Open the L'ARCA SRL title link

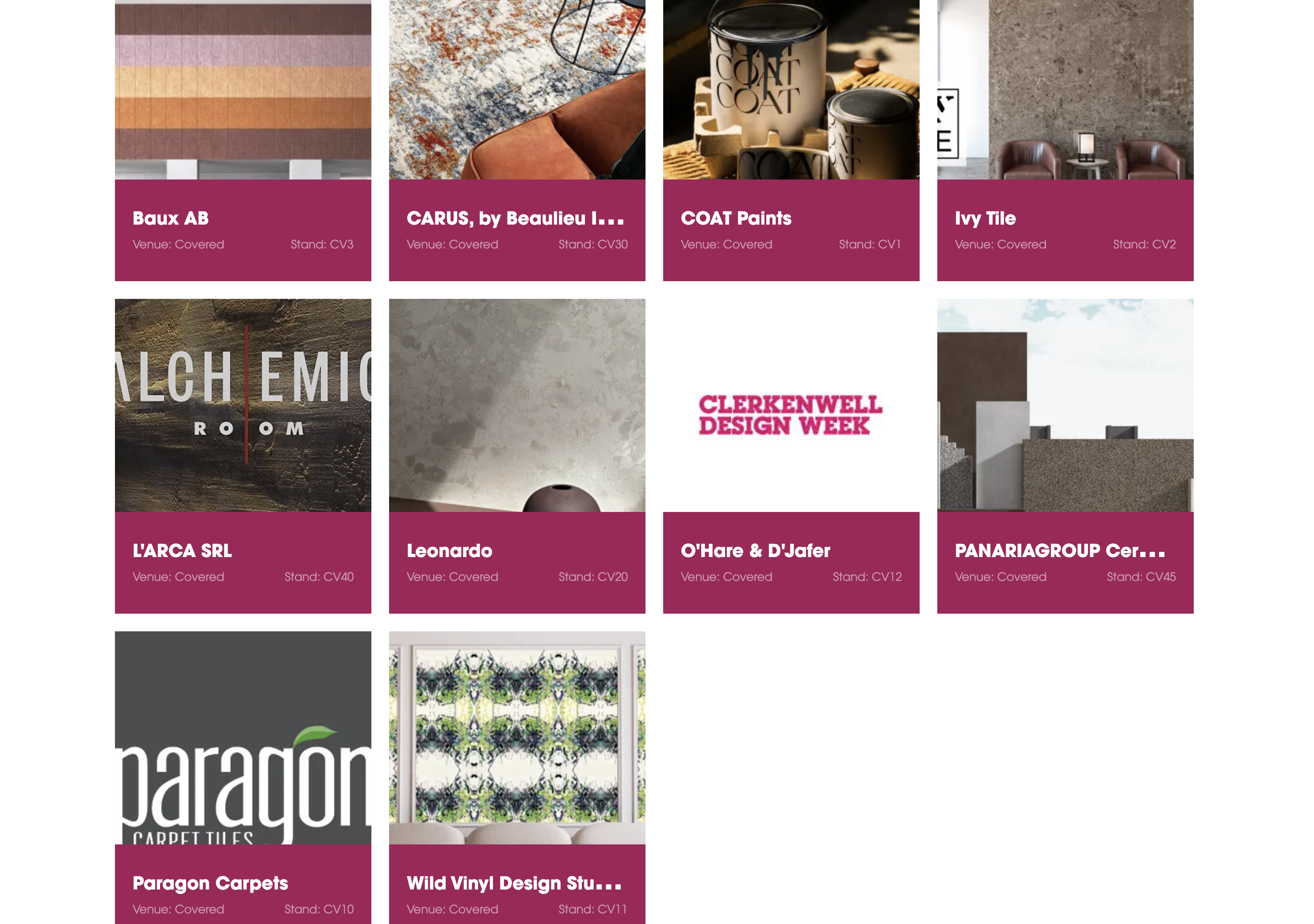pyautogui.click(x=182, y=550)
